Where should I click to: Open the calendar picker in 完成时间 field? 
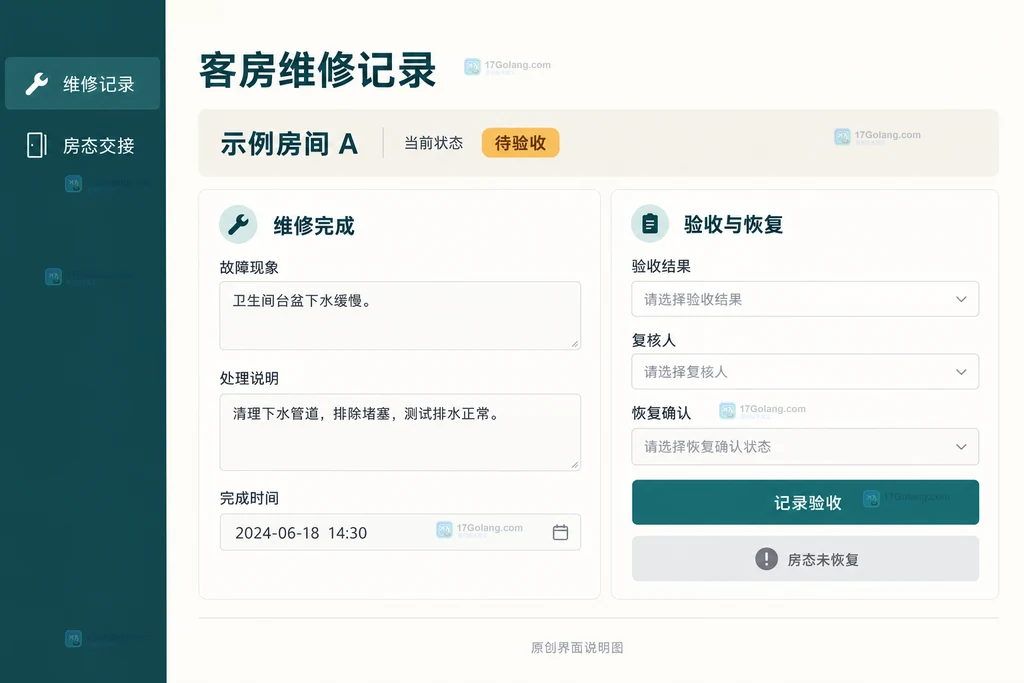pos(560,532)
